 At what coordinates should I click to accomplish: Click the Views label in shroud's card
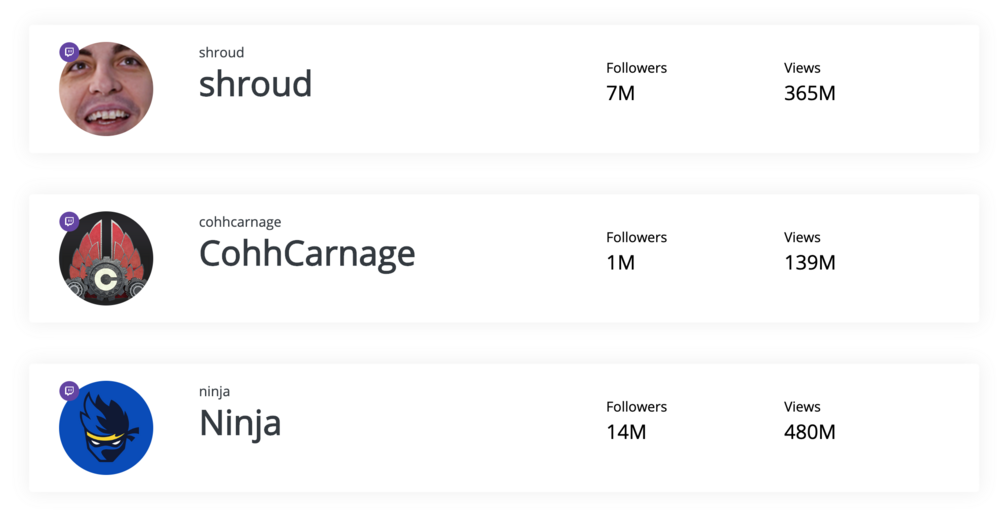[x=802, y=68]
